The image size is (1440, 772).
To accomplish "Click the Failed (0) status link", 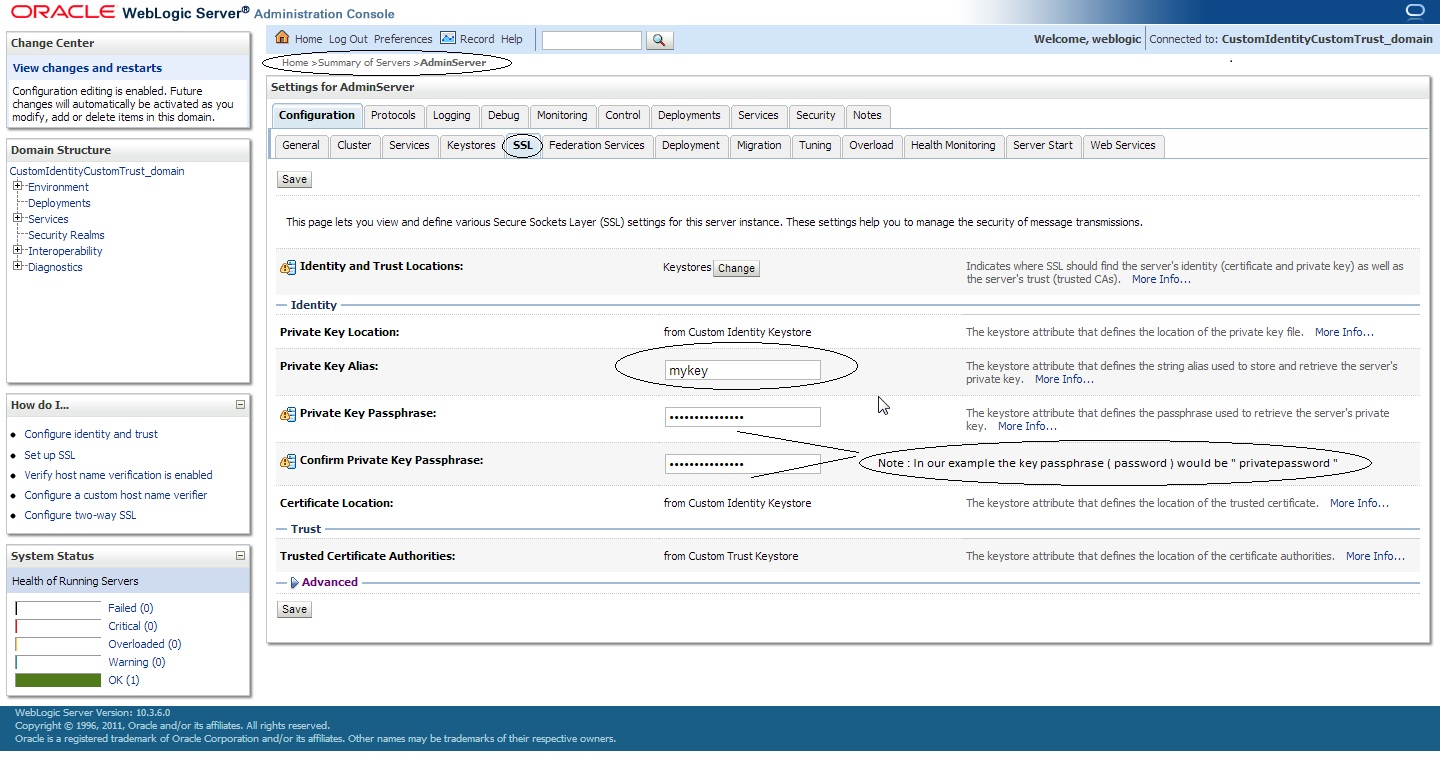I will click(130, 608).
